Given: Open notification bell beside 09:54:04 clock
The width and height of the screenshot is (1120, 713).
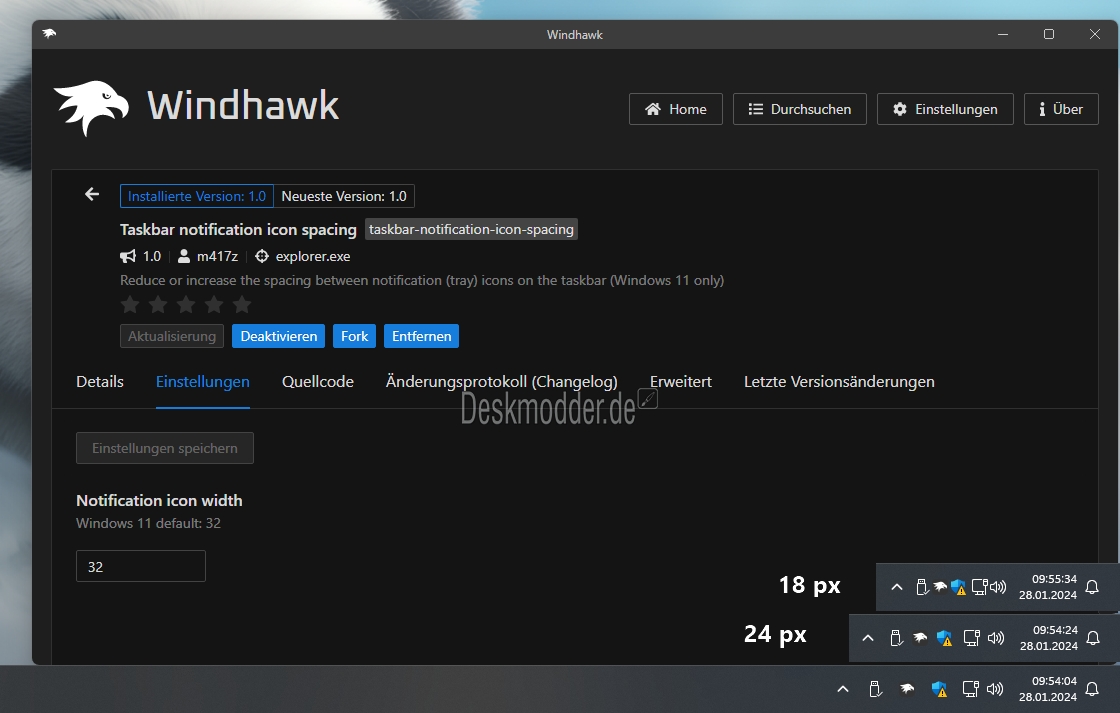Looking at the screenshot, I should click(1092, 689).
